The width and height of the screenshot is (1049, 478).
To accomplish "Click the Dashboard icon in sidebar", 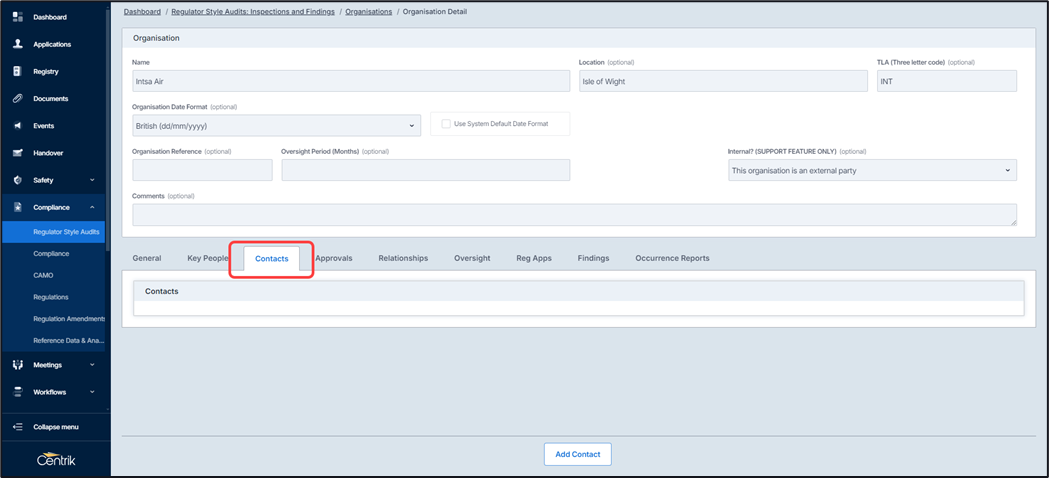I will (x=17, y=17).
